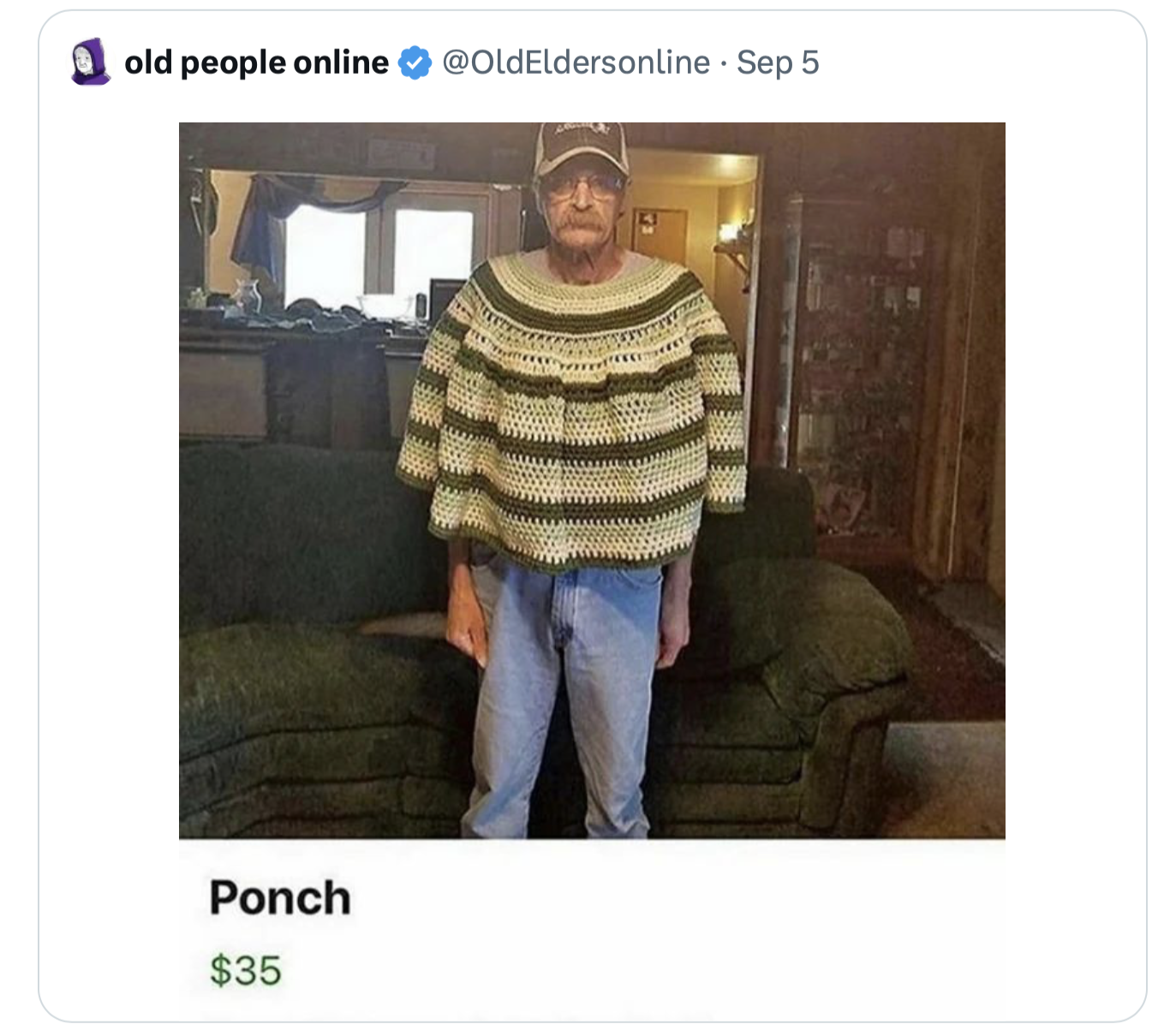Click the blue verified checkmark badge

click(415, 63)
